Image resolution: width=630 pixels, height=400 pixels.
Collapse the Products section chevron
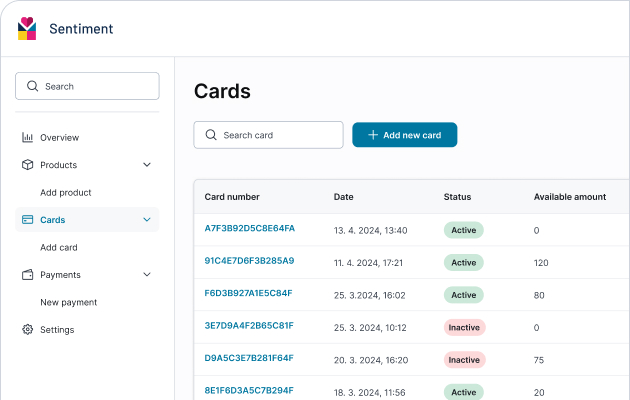point(147,165)
